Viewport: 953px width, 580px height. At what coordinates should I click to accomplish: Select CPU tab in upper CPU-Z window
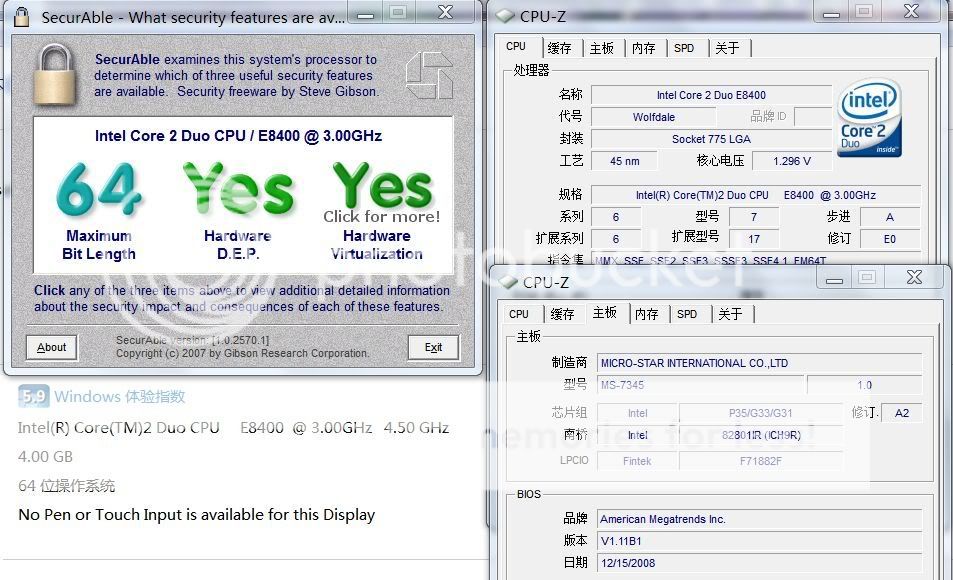click(x=516, y=46)
